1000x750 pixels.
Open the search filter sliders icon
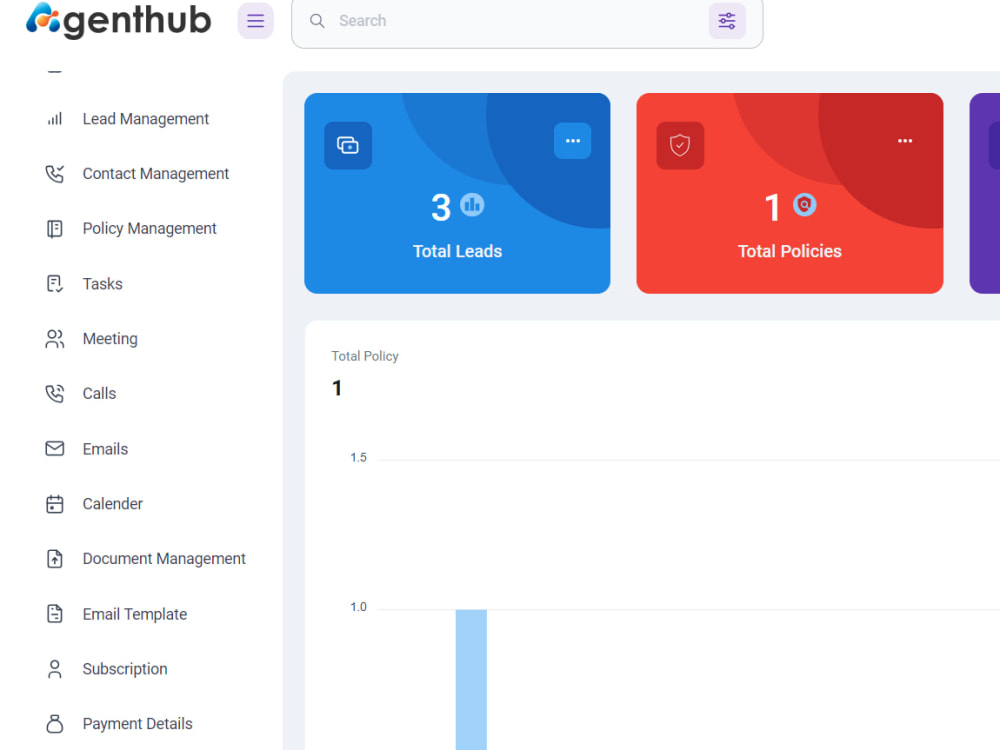[x=726, y=20]
